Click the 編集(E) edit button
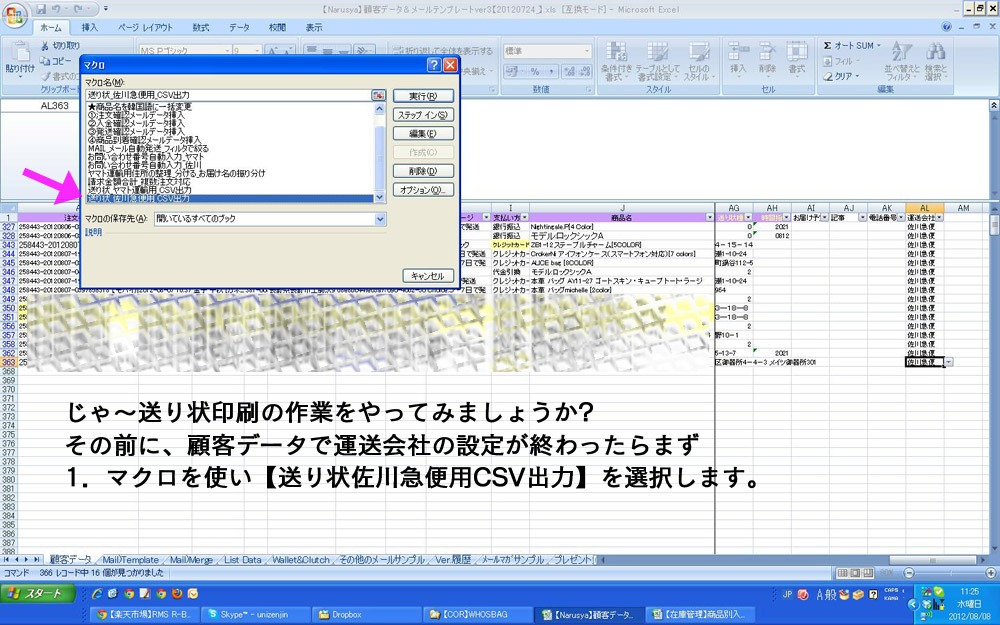 tap(423, 133)
